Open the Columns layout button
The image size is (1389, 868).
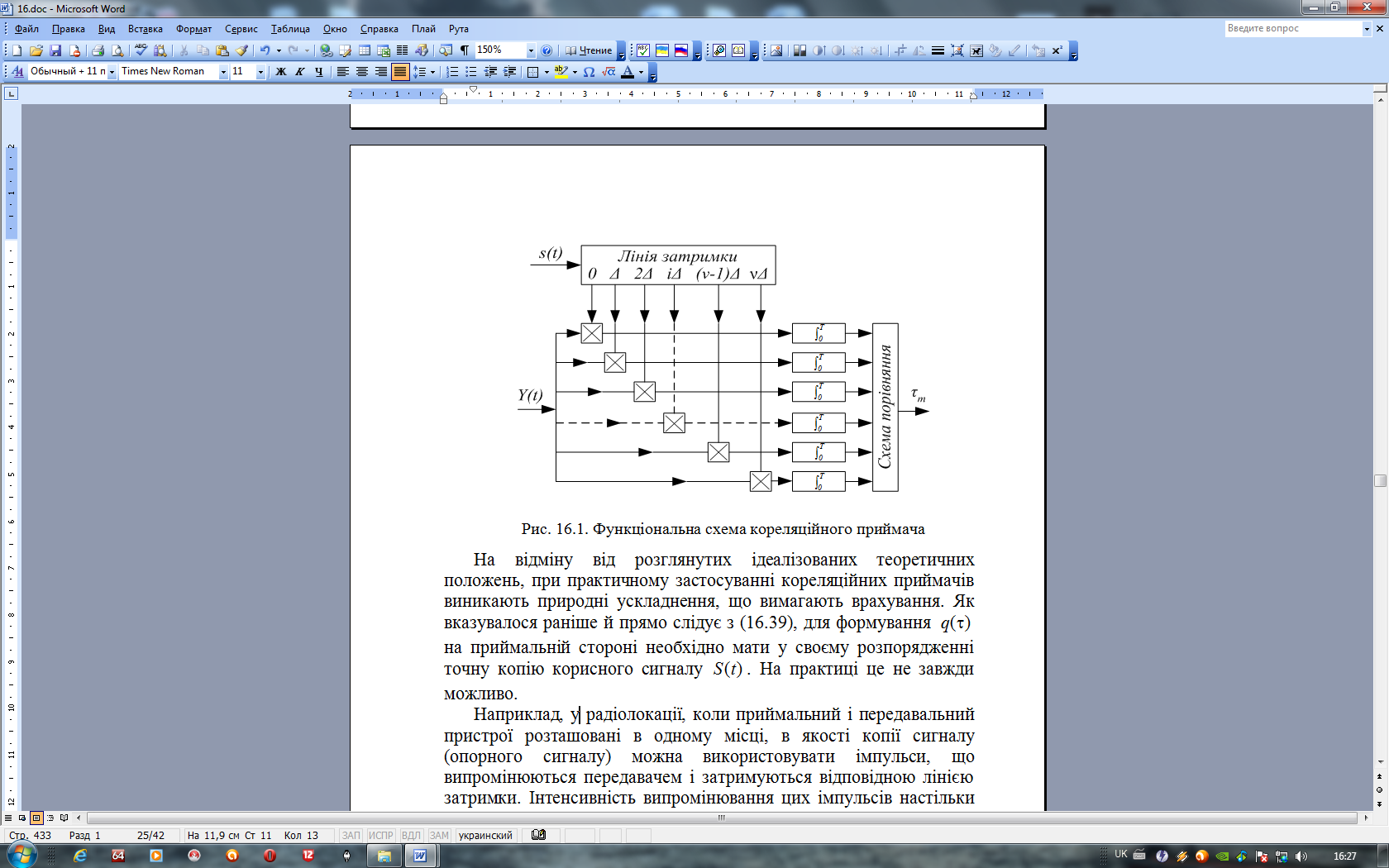[x=403, y=50]
